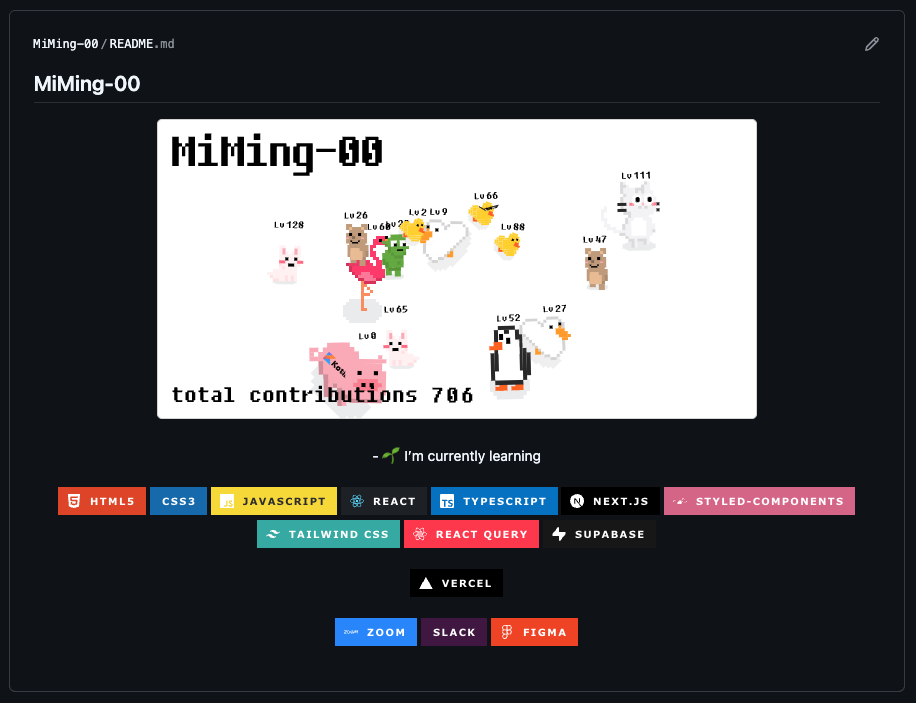Click the Slack badge
The image size is (916, 703).
(454, 632)
